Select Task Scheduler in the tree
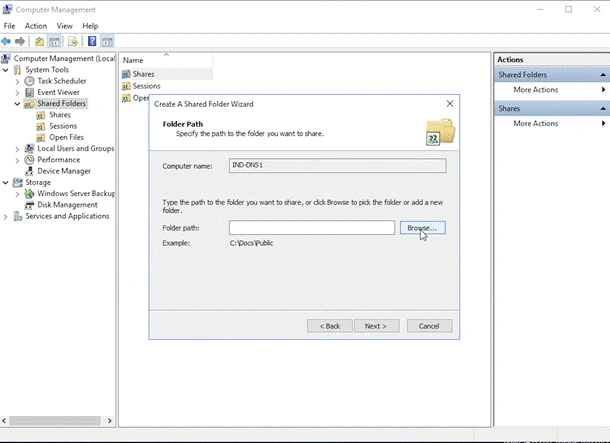Viewport: 610px width, 443px height. point(62,81)
